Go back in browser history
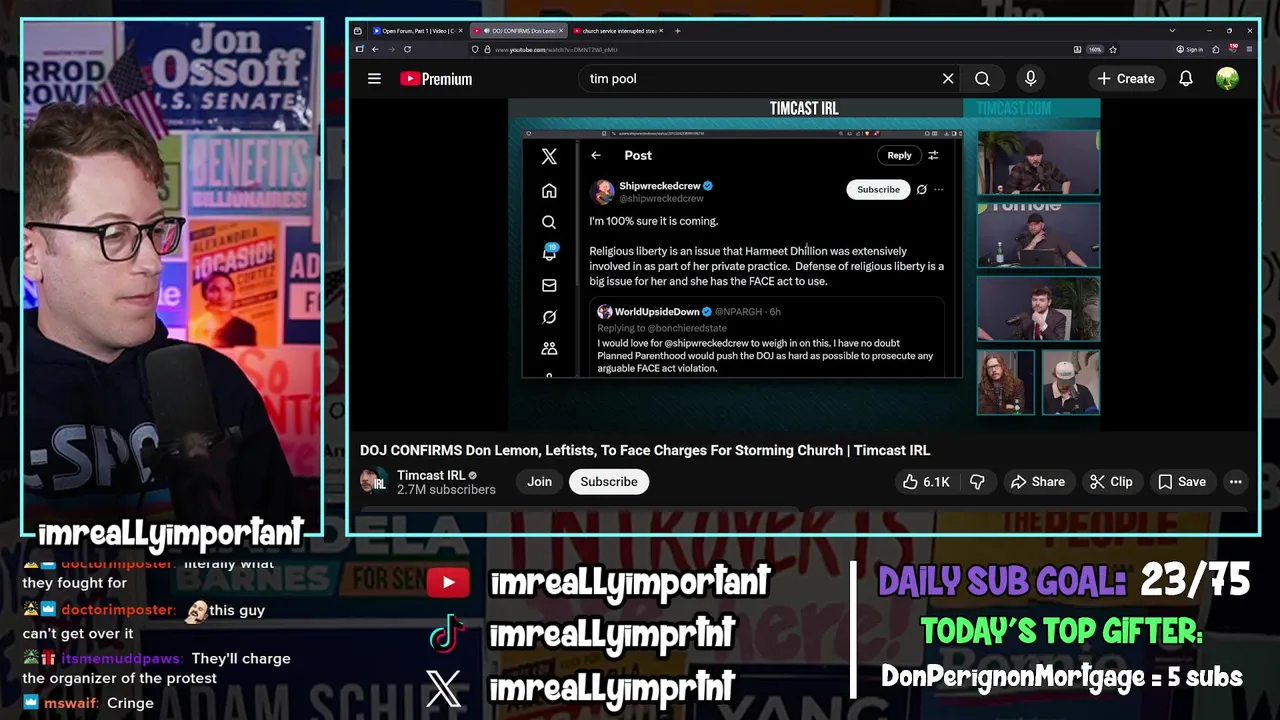1280x720 pixels. [x=375, y=49]
